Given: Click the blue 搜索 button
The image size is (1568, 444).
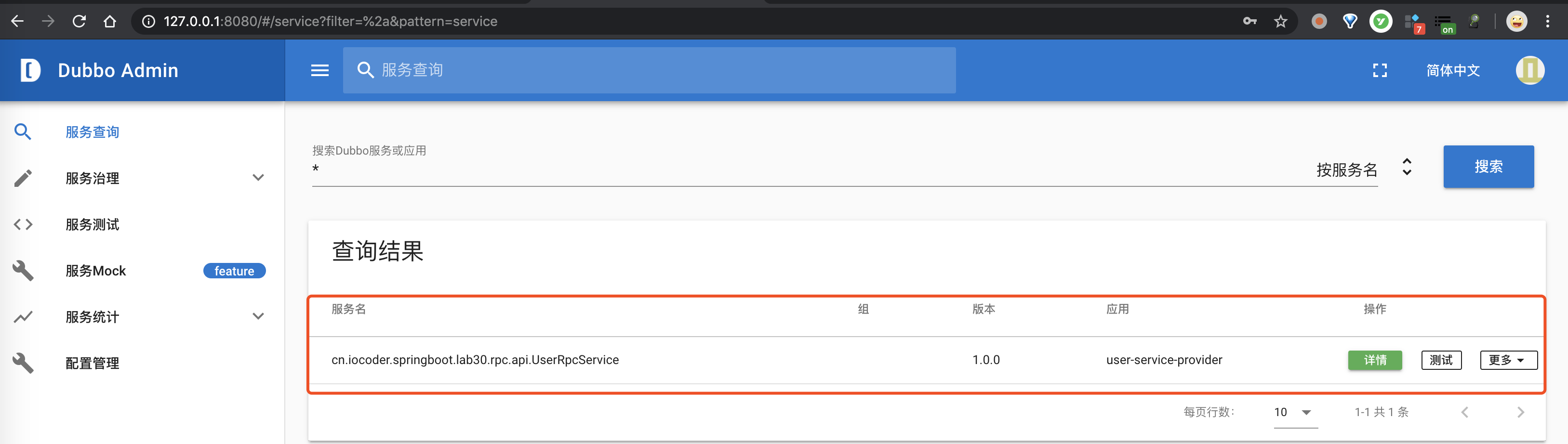Looking at the screenshot, I should [1488, 167].
